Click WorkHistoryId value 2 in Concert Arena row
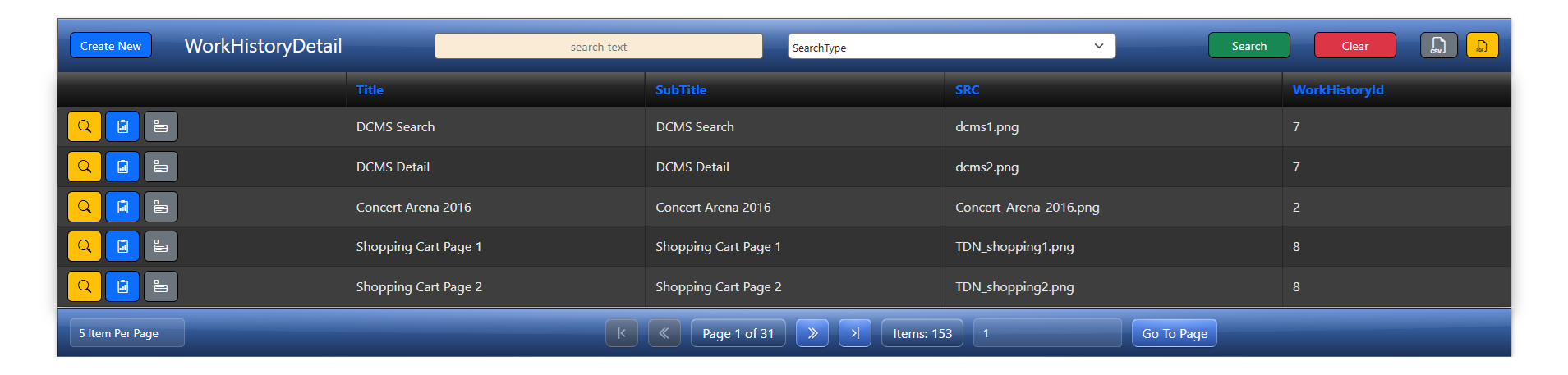 click(x=1296, y=207)
